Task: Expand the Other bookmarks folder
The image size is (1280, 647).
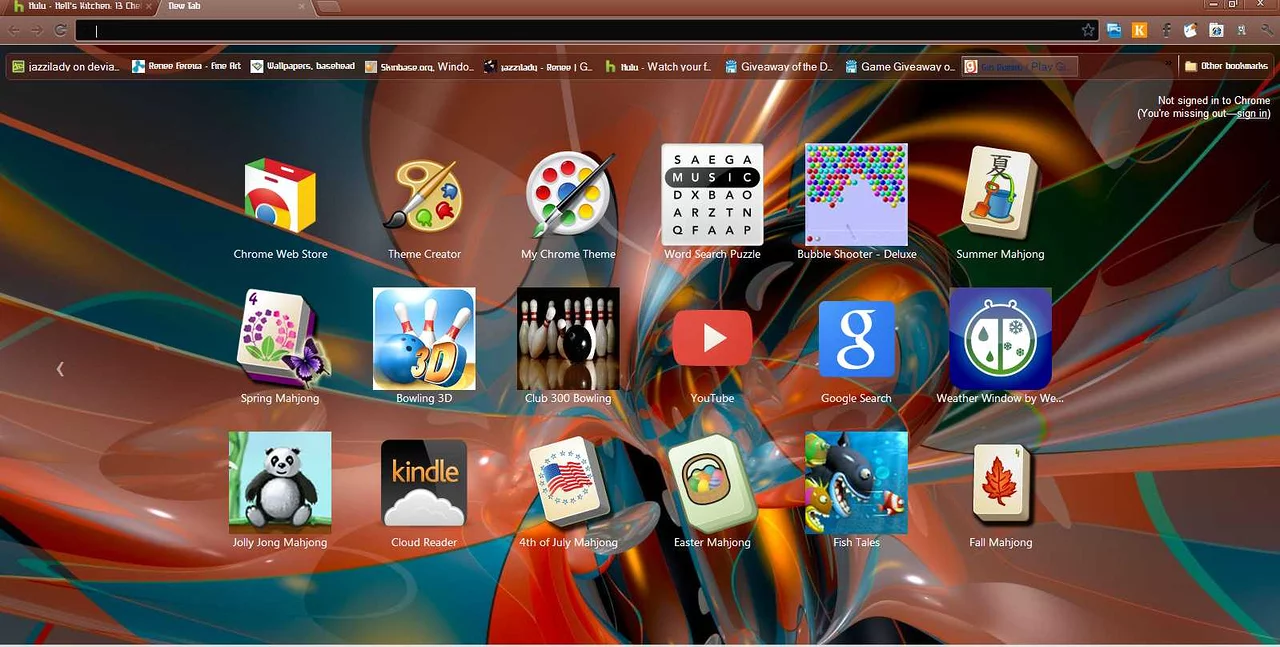Action: click(1225, 66)
